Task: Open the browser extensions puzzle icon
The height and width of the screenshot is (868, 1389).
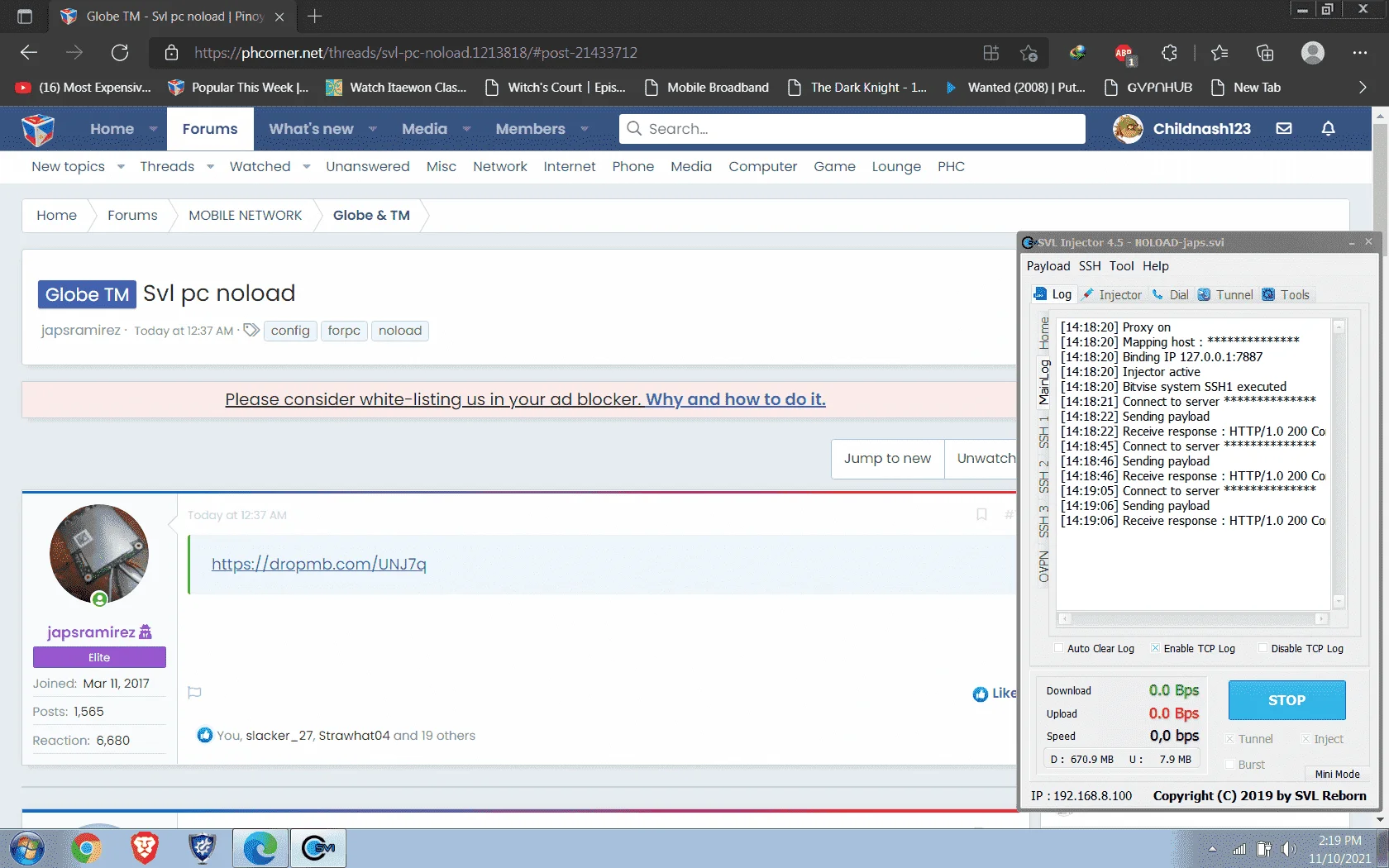Action: click(1169, 53)
